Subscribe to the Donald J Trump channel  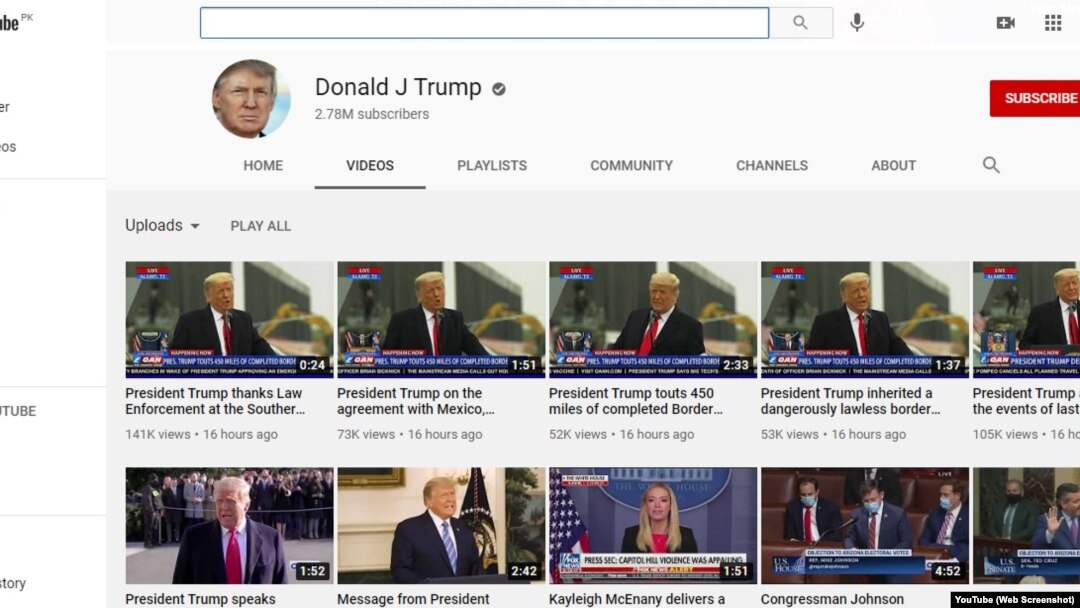(1035, 98)
